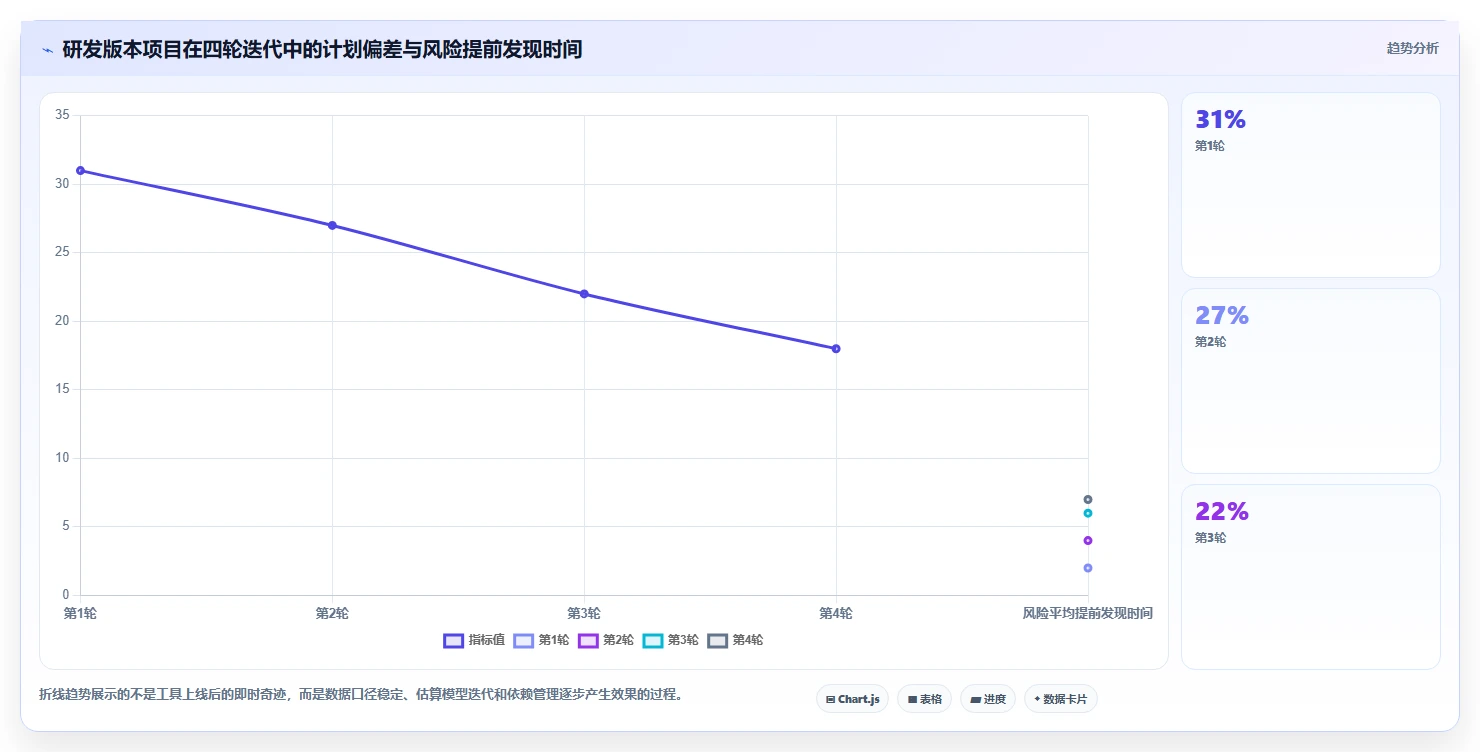Click the gray 第4轮 legend color box
Viewport: 1480px width, 752px height.
click(717, 640)
